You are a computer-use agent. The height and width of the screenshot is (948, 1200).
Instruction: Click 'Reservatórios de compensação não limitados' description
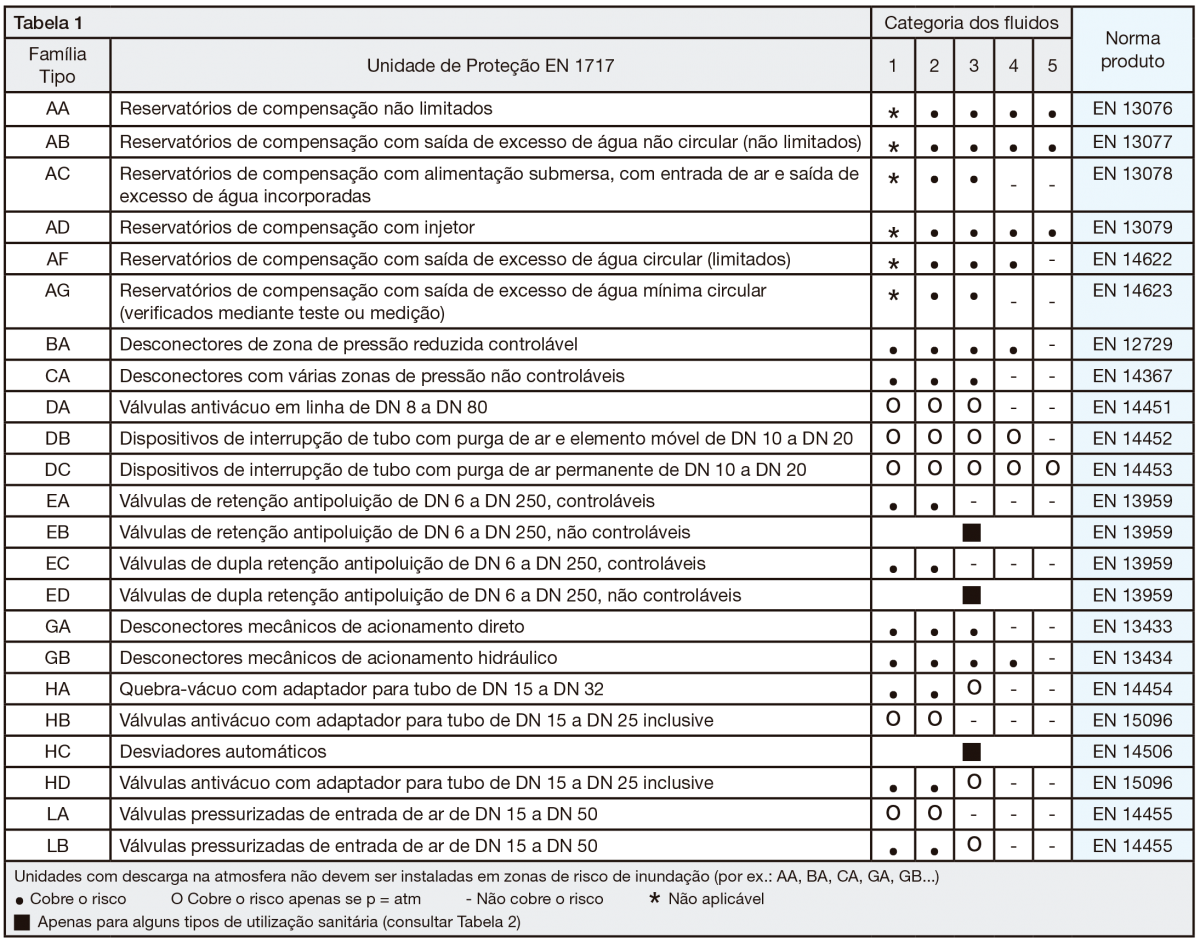[x=306, y=107]
